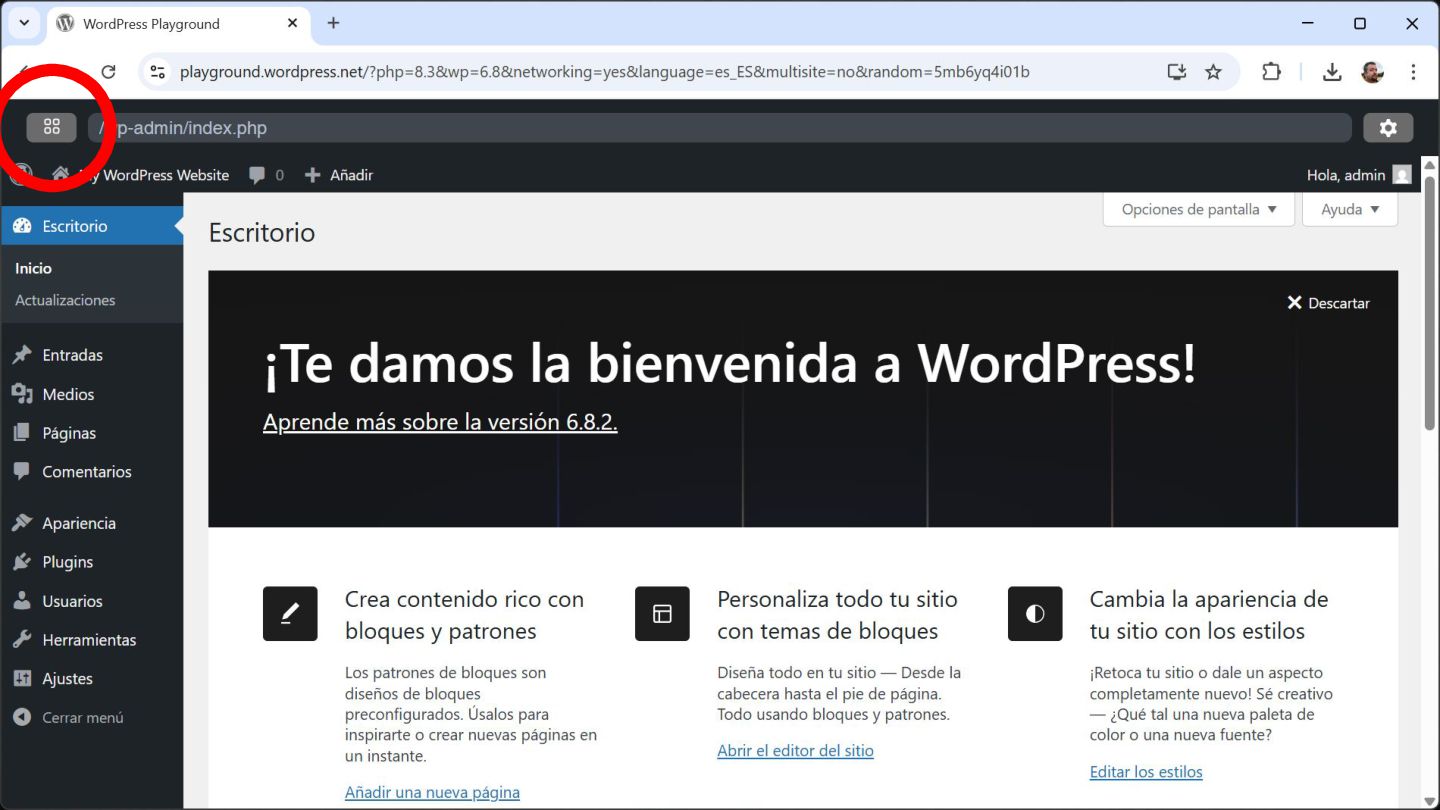Image resolution: width=1440 pixels, height=810 pixels.
Task: Open the Páginas menu label
Action: pos(69,433)
